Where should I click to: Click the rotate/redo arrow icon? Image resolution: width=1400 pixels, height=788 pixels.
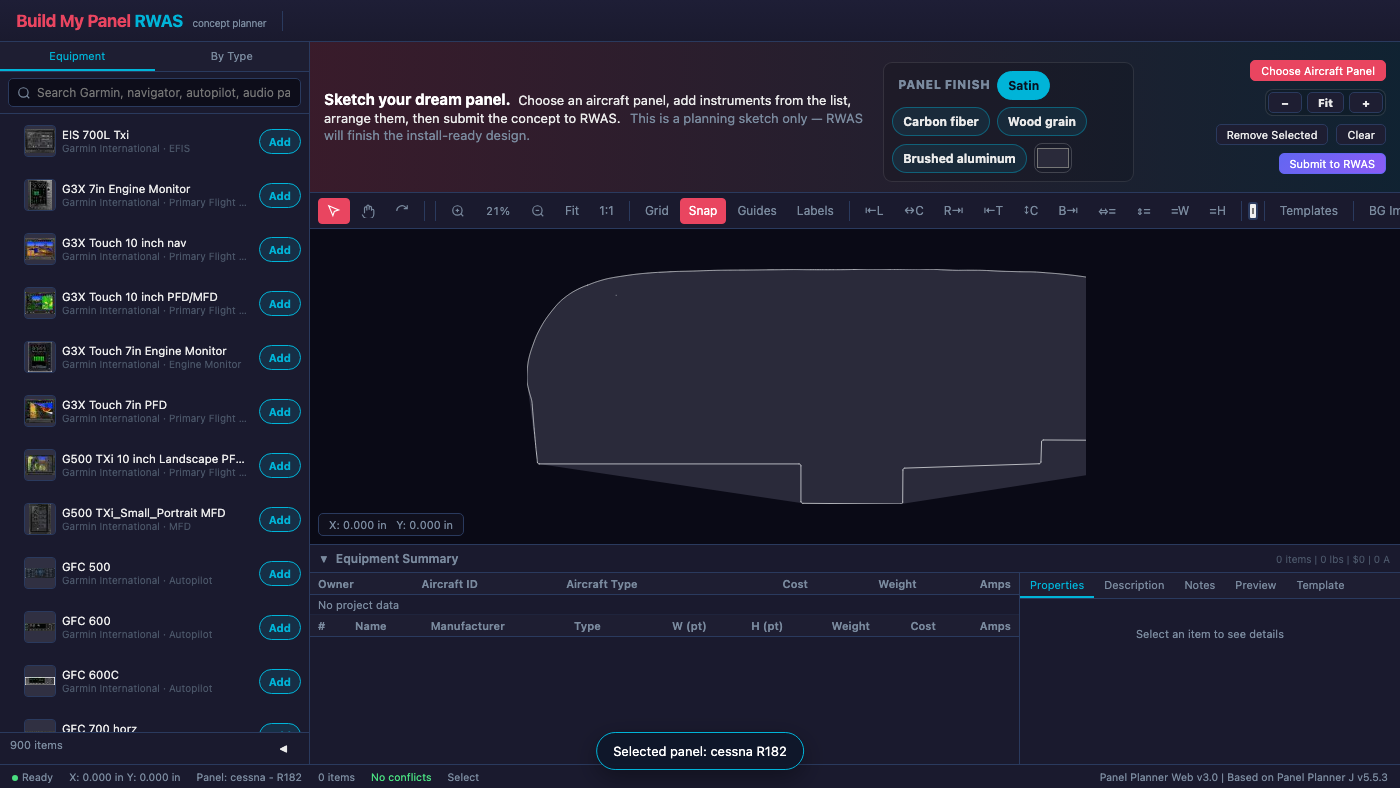[x=402, y=211]
